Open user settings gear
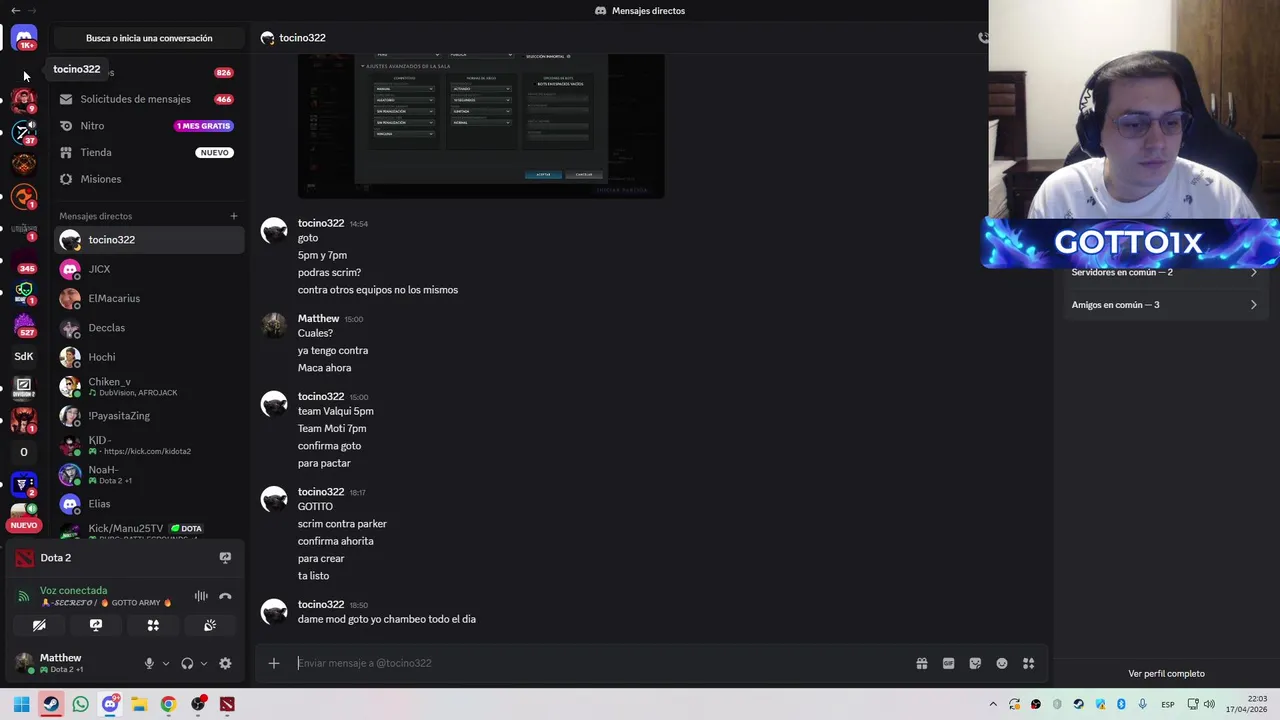The width and height of the screenshot is (1280, 720). pos(225,663)
